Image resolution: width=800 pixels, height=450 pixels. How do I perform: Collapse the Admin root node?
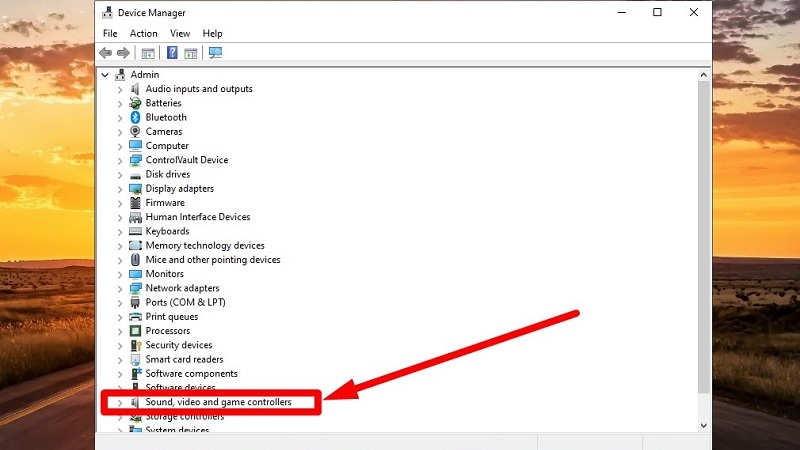coord(105,75)
